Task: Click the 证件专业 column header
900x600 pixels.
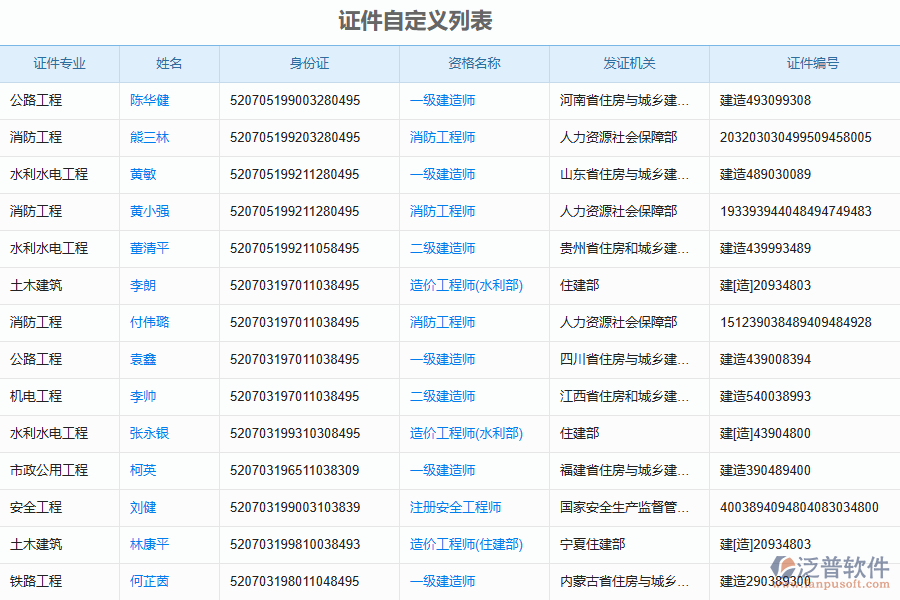Action: (60, 63)
